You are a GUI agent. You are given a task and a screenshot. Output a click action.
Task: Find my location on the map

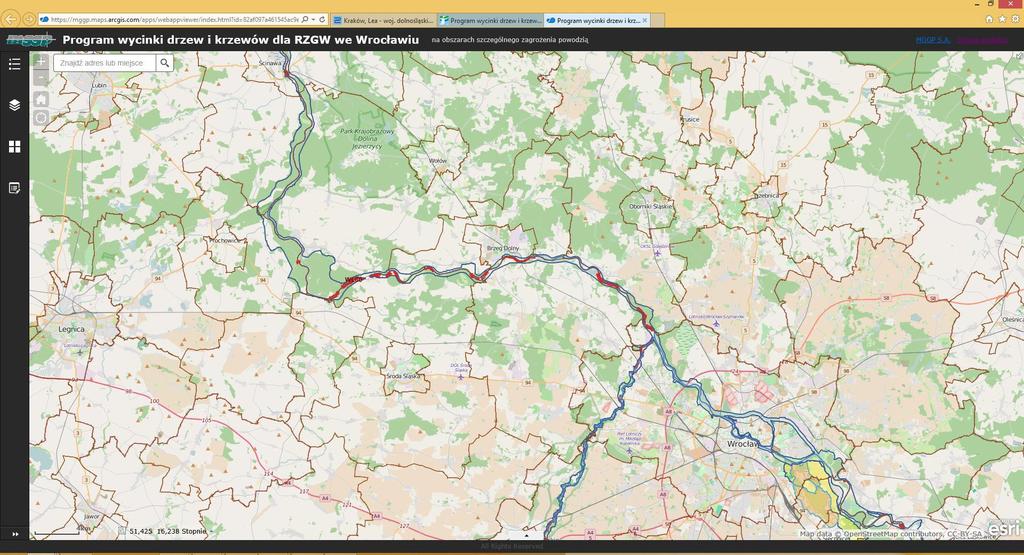pyautogui.click(x=40, y=118)
